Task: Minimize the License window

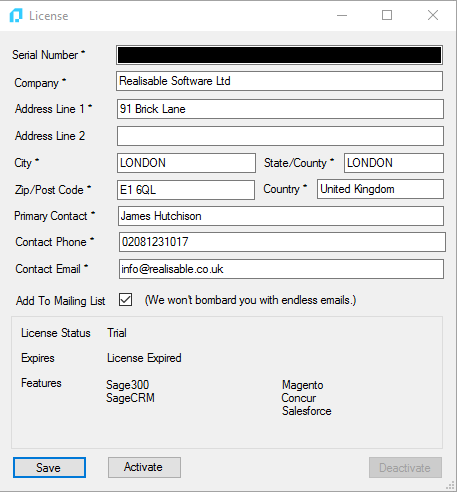Action: pyautogui.click(x=342, y=15)
